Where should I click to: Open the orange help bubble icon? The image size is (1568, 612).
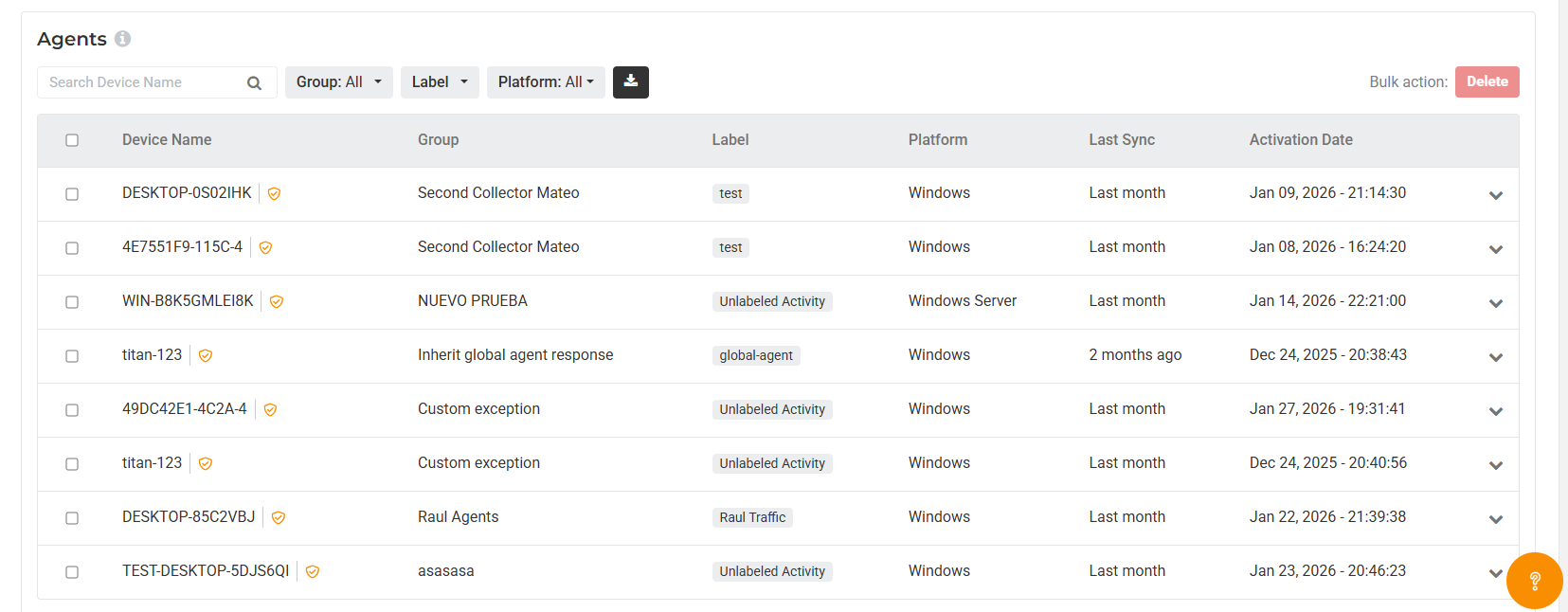pyautogui.click(x=1534, y=581)
